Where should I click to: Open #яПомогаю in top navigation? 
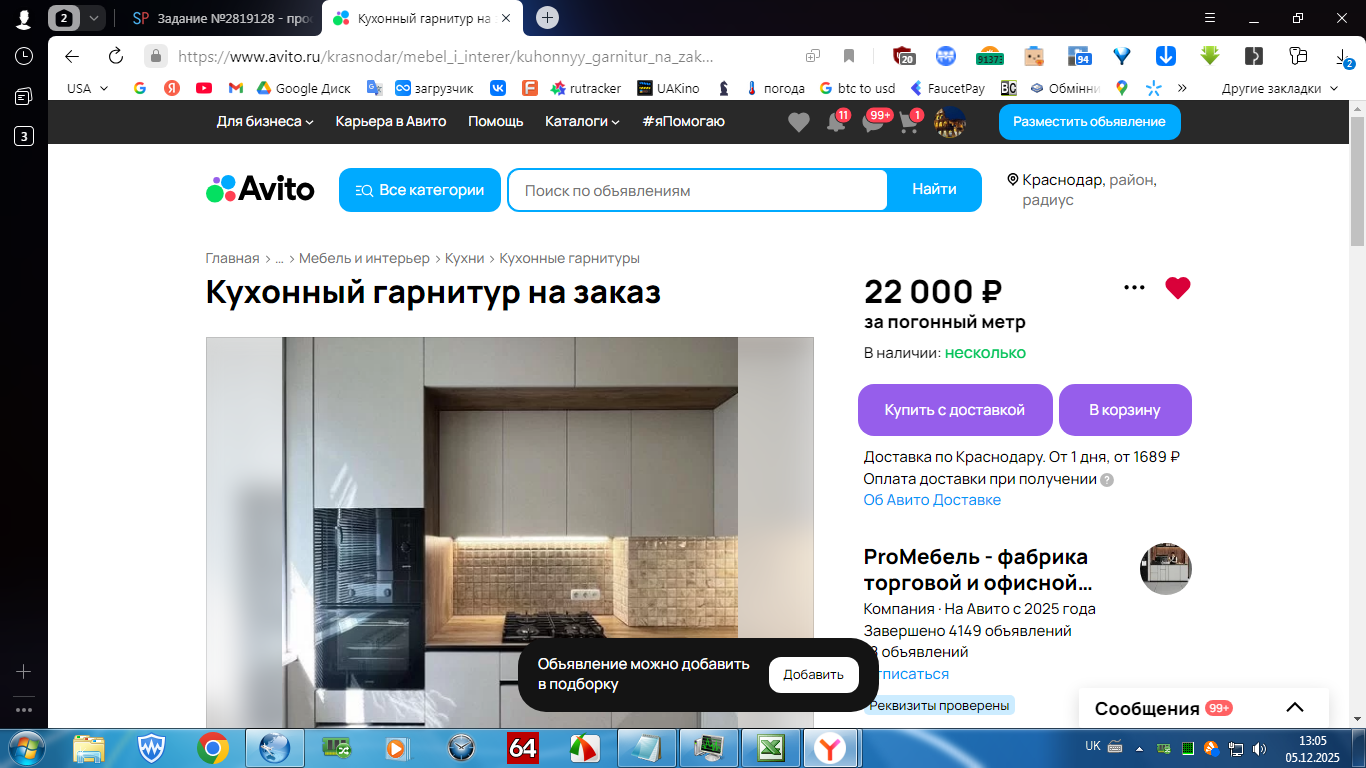(684, 121)
